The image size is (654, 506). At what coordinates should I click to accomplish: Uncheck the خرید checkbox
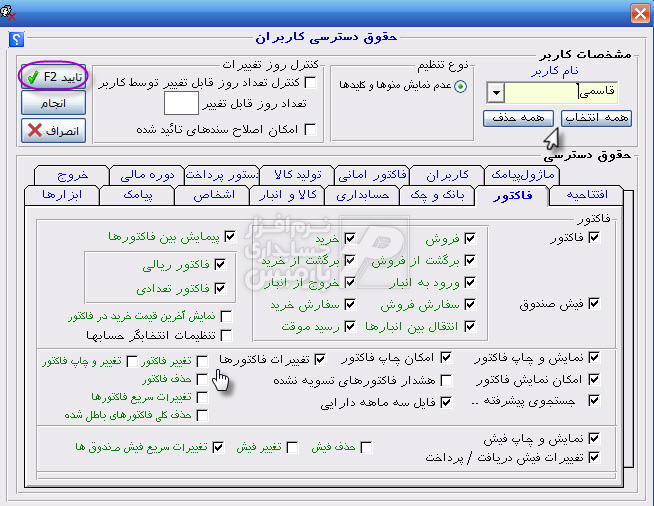(350, 238)
